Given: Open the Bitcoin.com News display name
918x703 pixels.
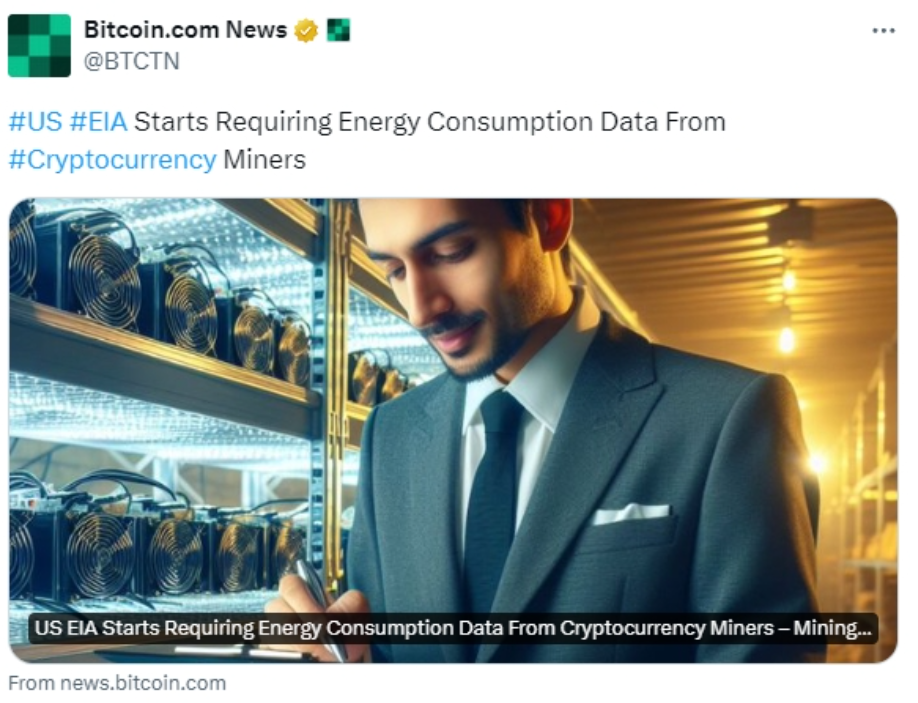Looking at the screenshot, I should [186, 29].
